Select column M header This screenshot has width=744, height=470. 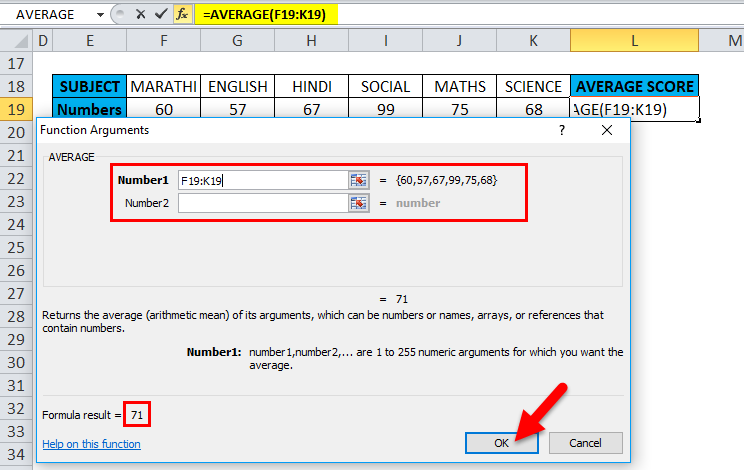[x=722, y=41]
